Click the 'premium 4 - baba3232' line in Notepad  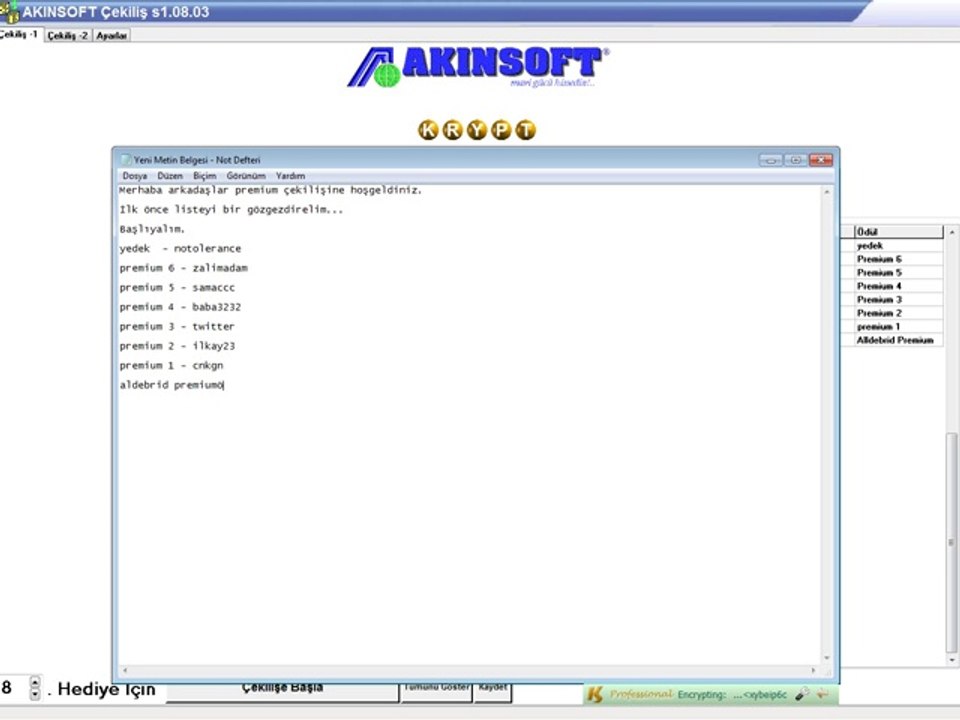click(x=180, y=307)
